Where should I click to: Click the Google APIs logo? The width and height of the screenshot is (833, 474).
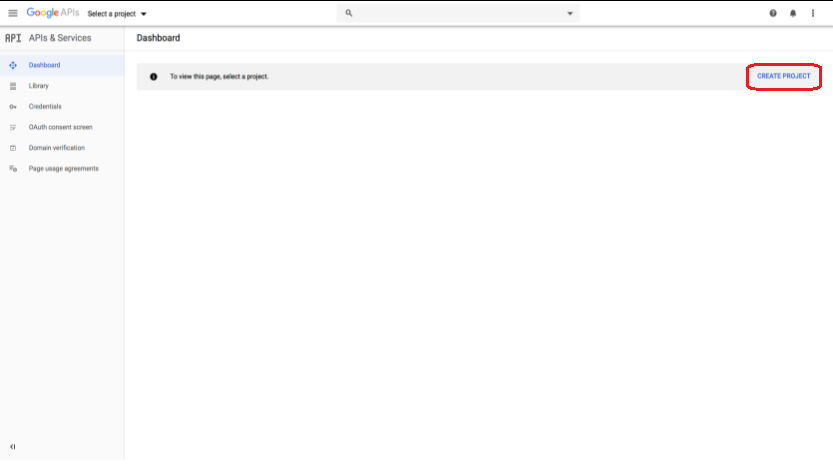[x=53, y=13]
